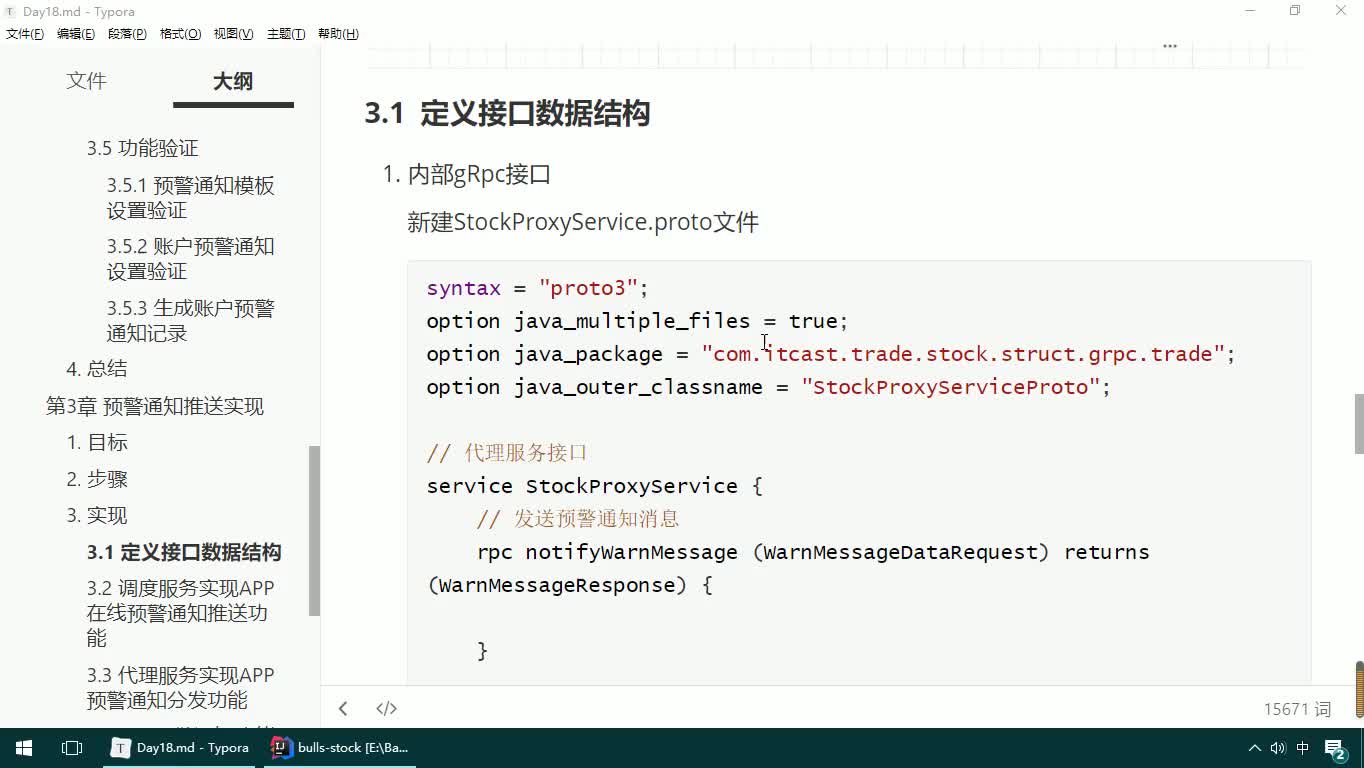Click line 新建StockProxyService.proto文件
The image size is (1364, 768).
tap(583, 222)
